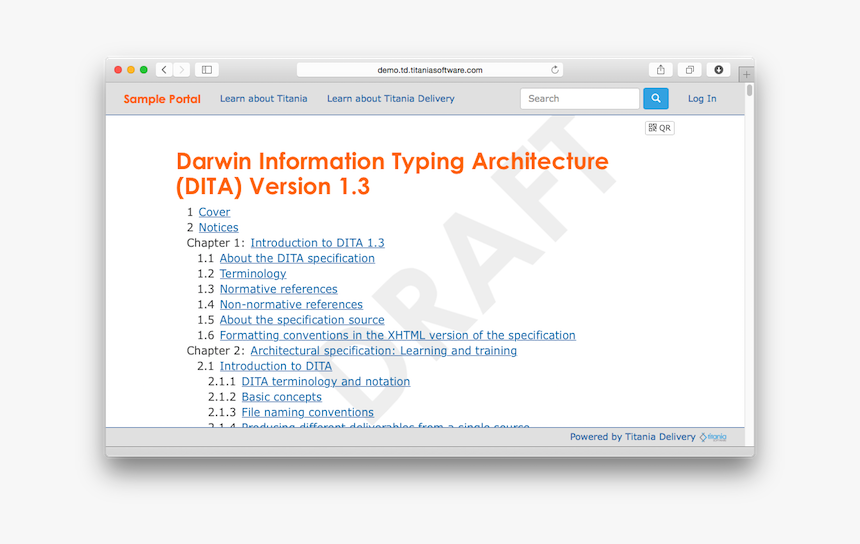Open the Basic concepts link

tap(281, 396)
